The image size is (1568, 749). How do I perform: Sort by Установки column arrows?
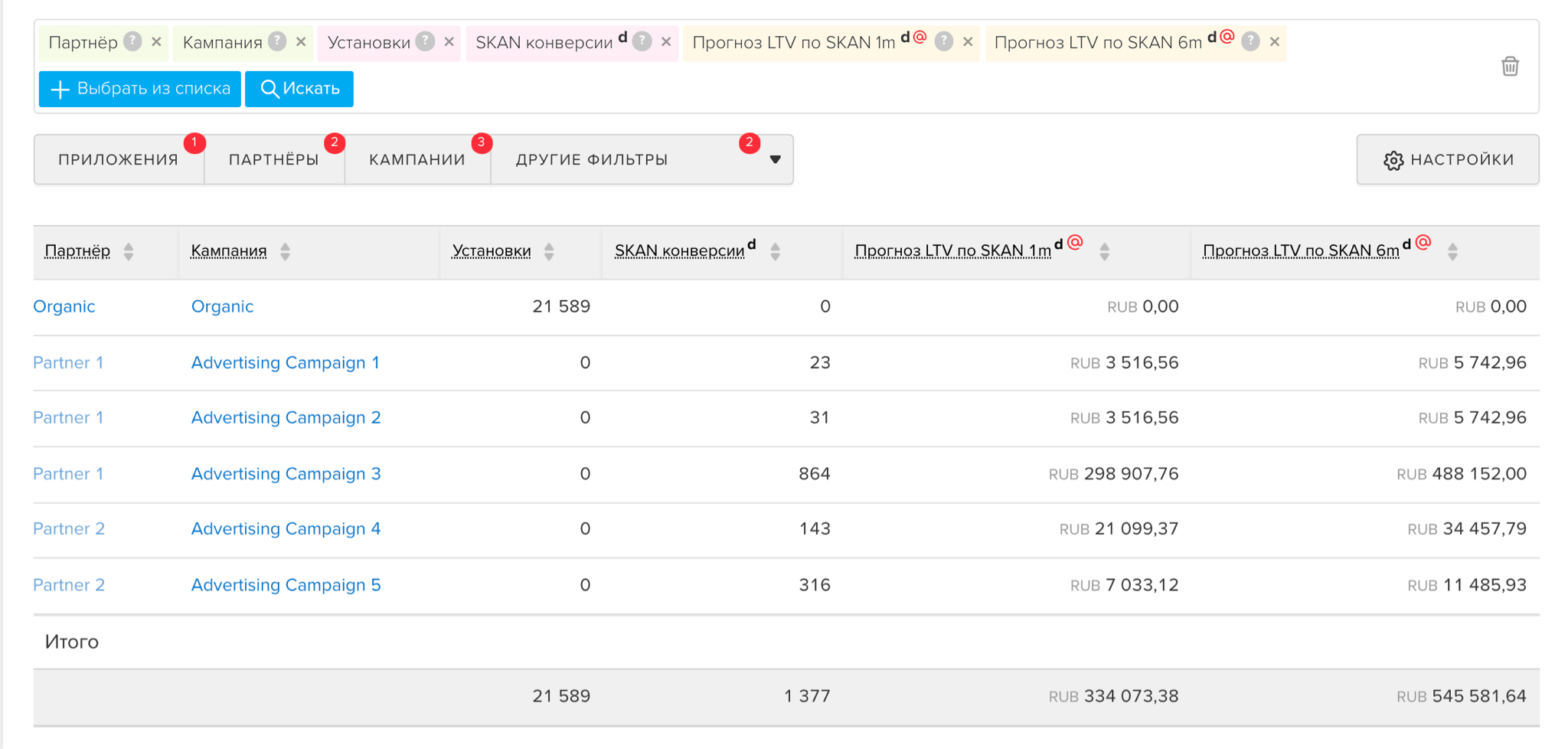click(549, 251)
